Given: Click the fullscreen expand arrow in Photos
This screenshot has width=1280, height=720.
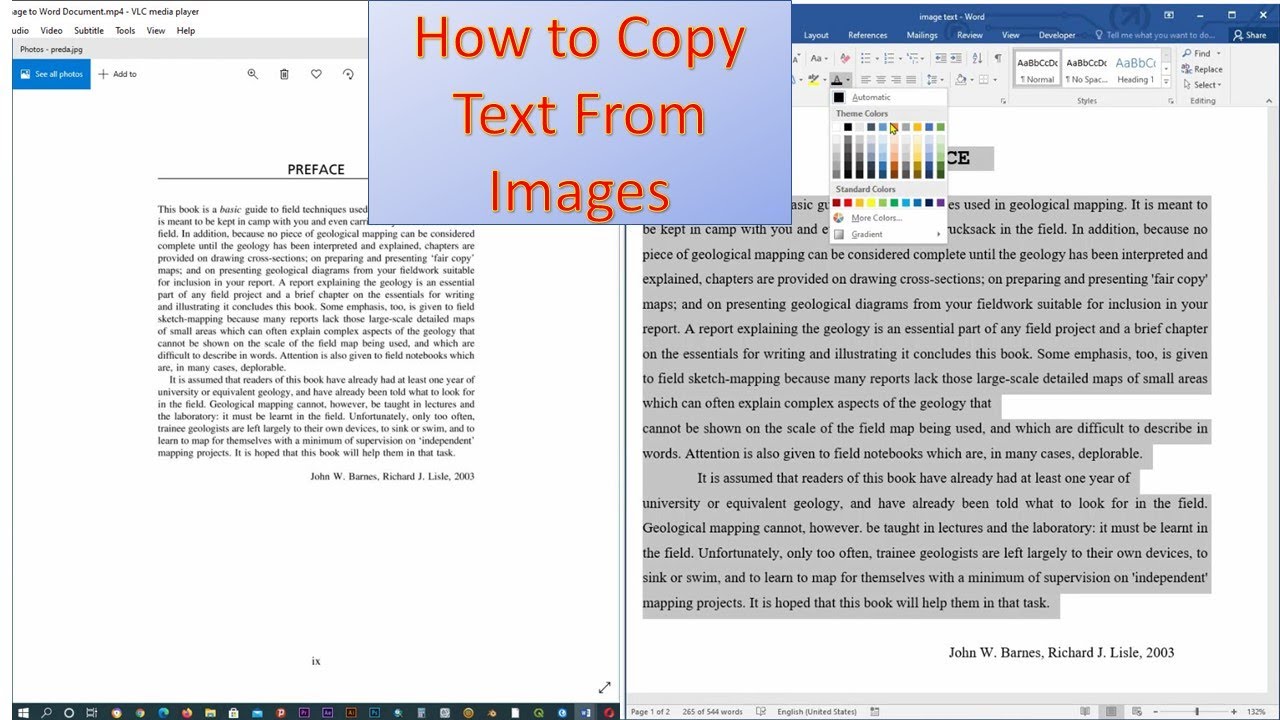Looking at the screenshot, I should (604, 687).
